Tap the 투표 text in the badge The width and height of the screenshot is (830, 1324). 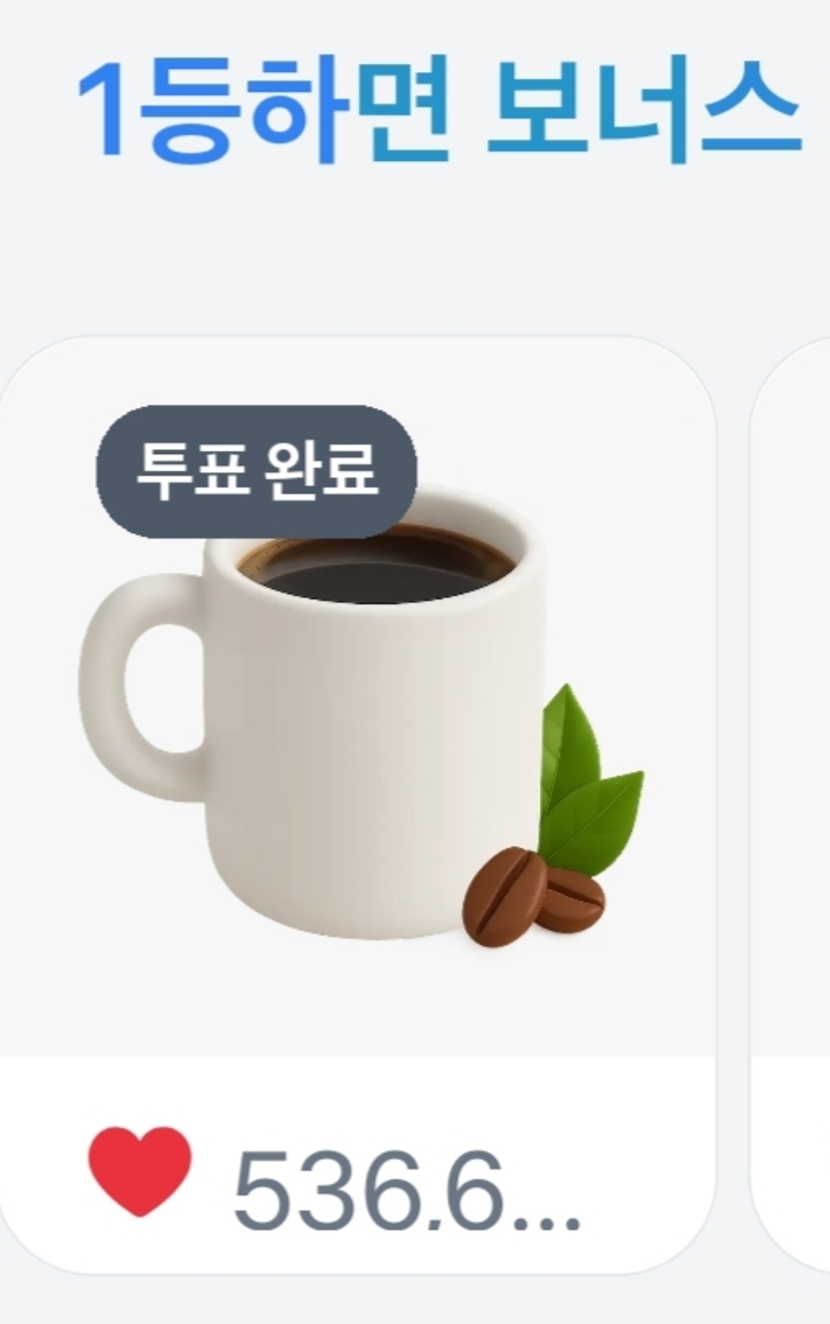click(191, 471)
